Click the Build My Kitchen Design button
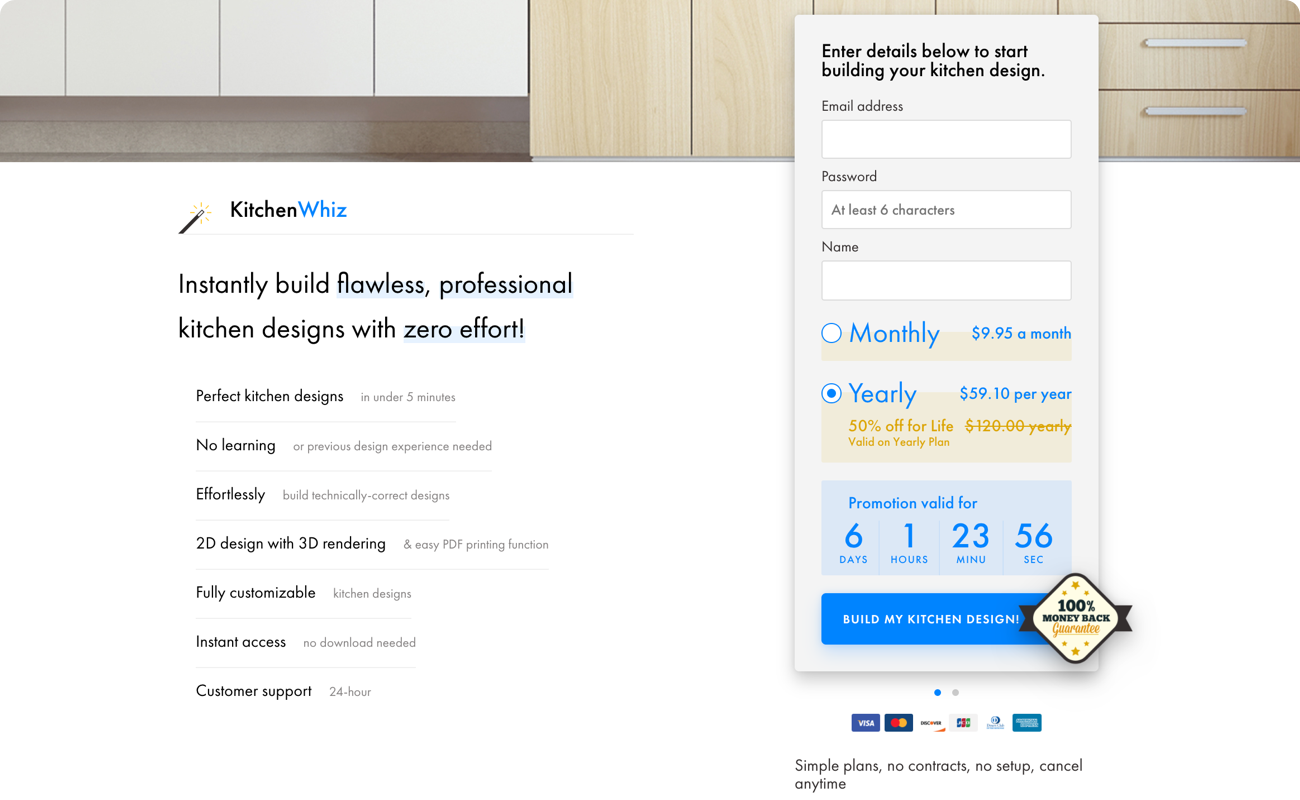Image resolution: width=1300 pixels, height=800 pixels. [x=925, y=619]
